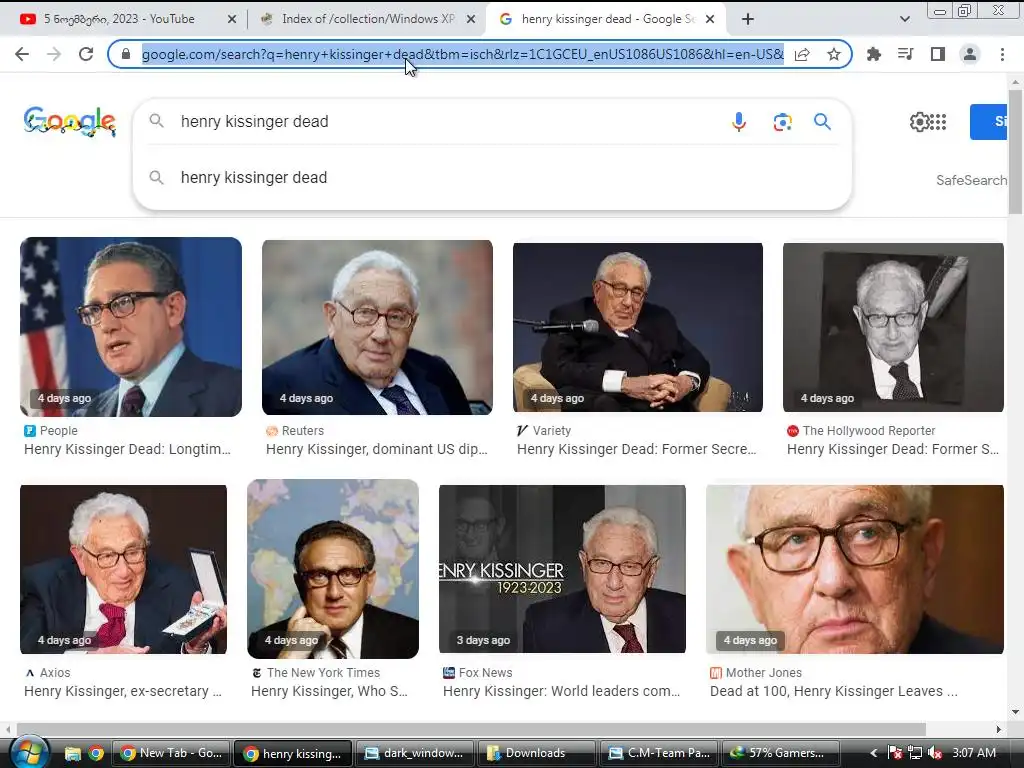
Task: Click the browser back arrow
Action: click(22, 54)
